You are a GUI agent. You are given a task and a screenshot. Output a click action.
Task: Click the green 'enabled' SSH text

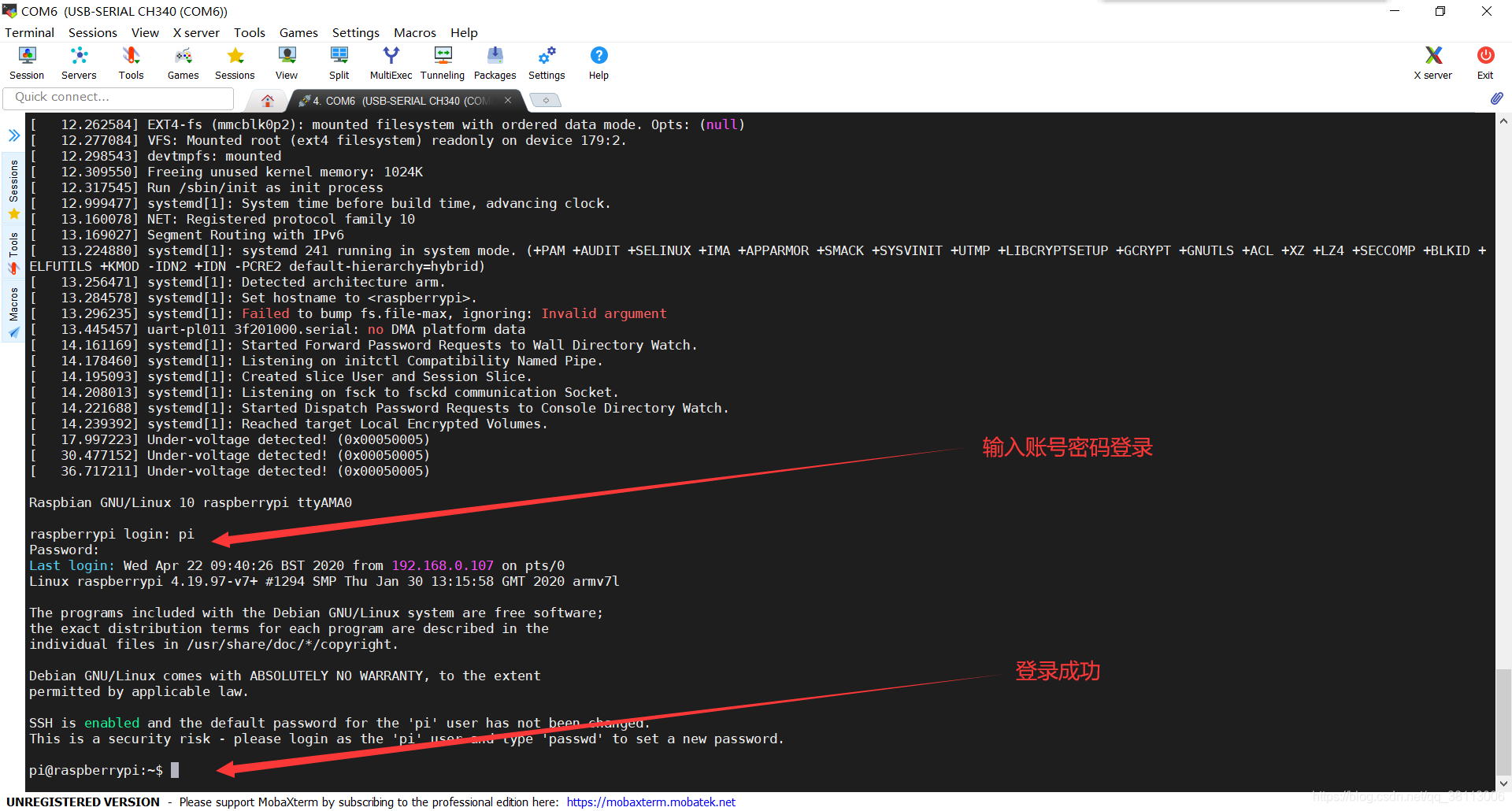pyautogui.click(x=112, y=723)
